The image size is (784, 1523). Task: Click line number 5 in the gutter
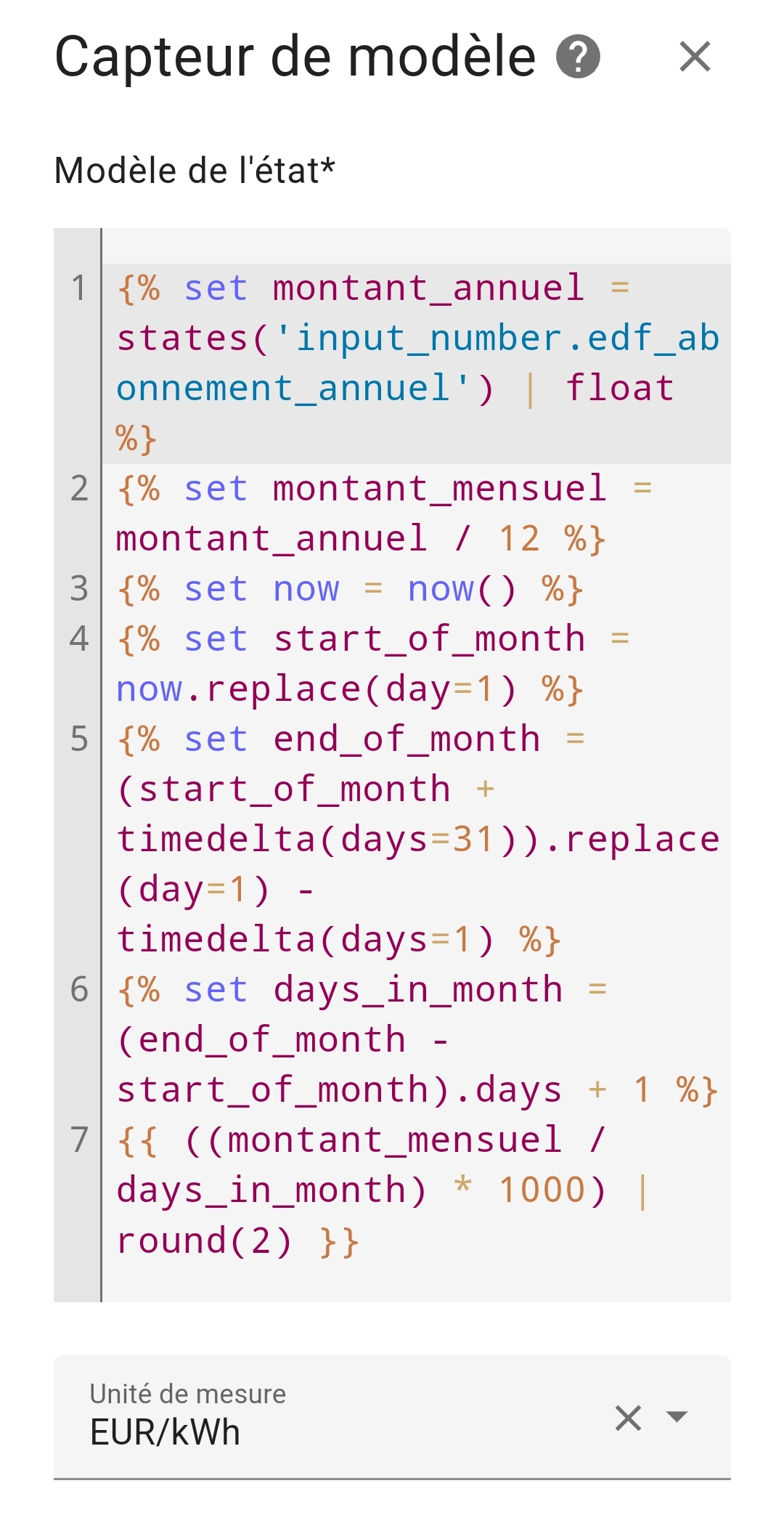coord(79,739)
